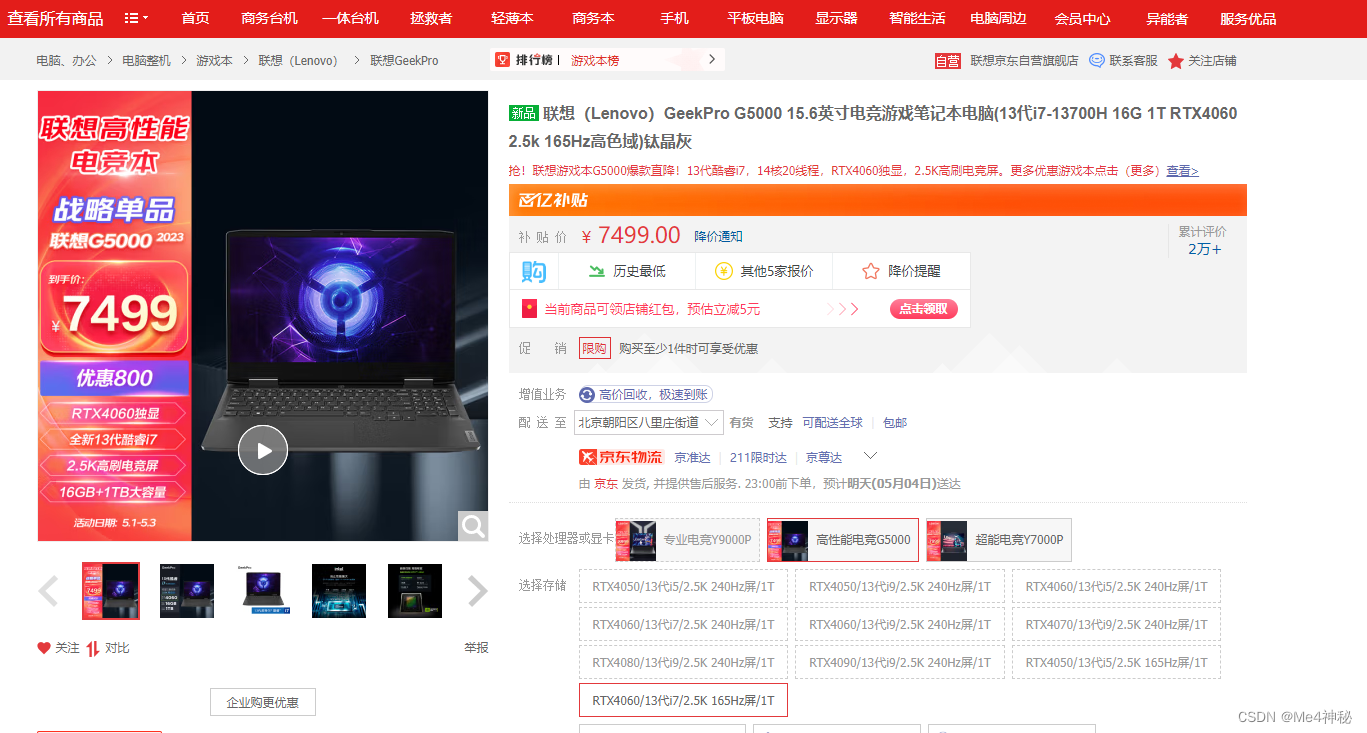Click the 2万+ review count
The height and width of the screenshot is (733, 1367).
(1204, 249)
